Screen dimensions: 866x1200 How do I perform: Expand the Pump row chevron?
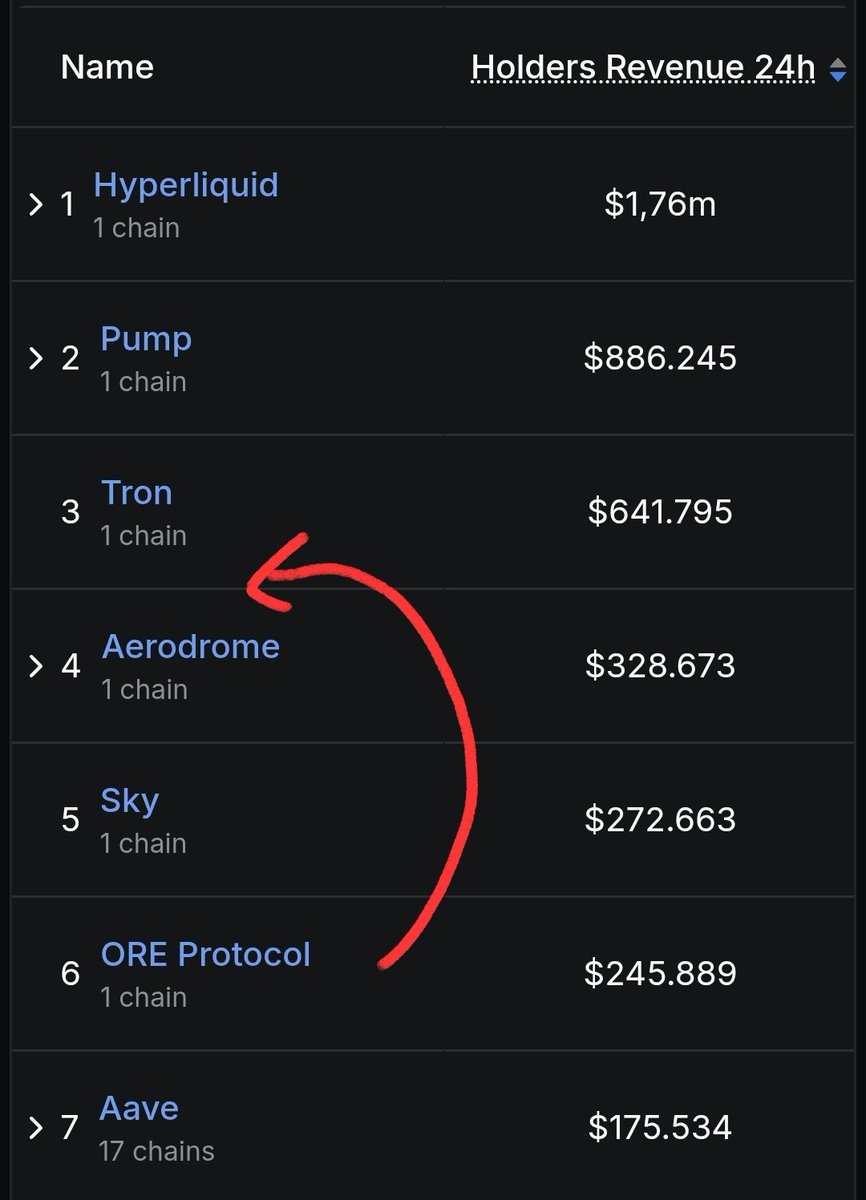36,358
